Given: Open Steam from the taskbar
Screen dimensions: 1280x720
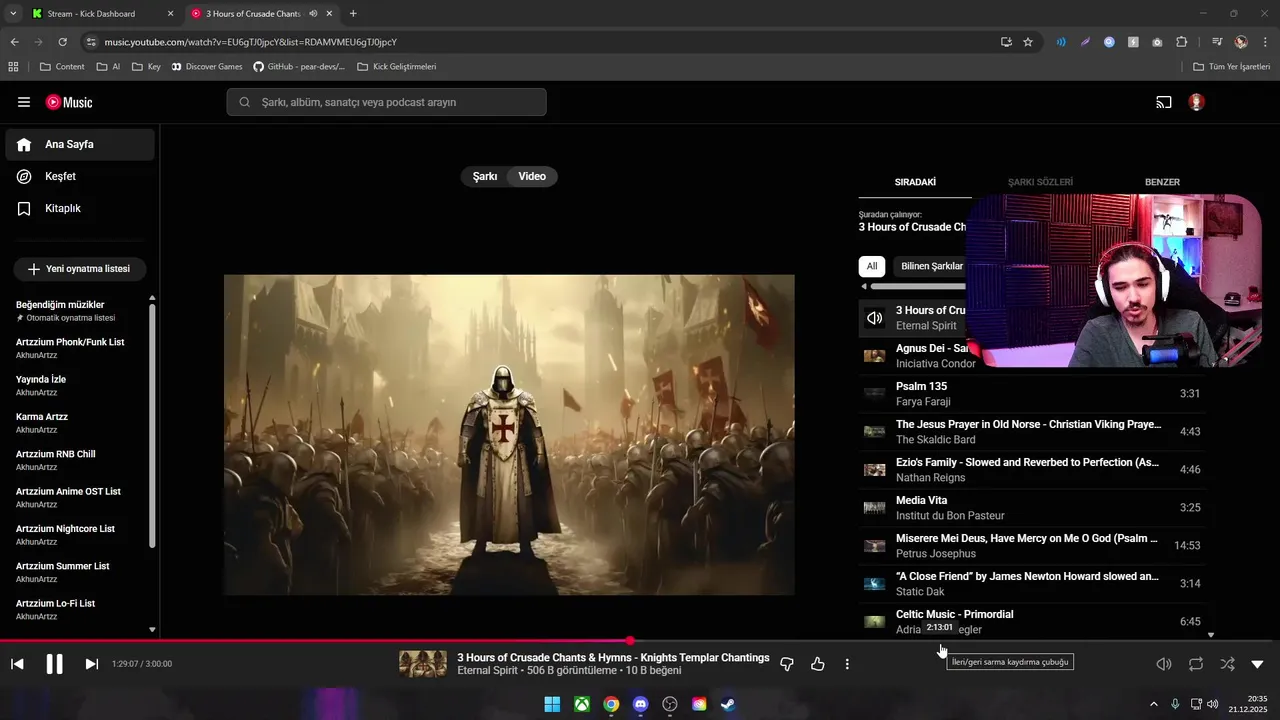Looking at the screenshot, I should (729, 704).
